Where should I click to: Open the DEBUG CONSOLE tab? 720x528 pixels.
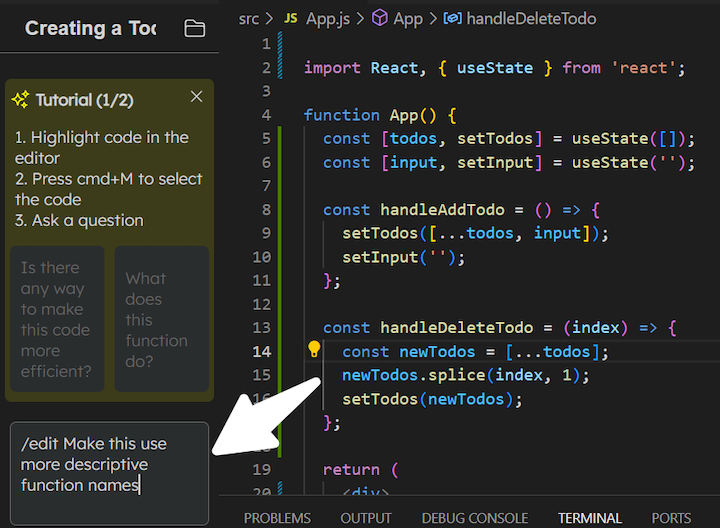474,518
